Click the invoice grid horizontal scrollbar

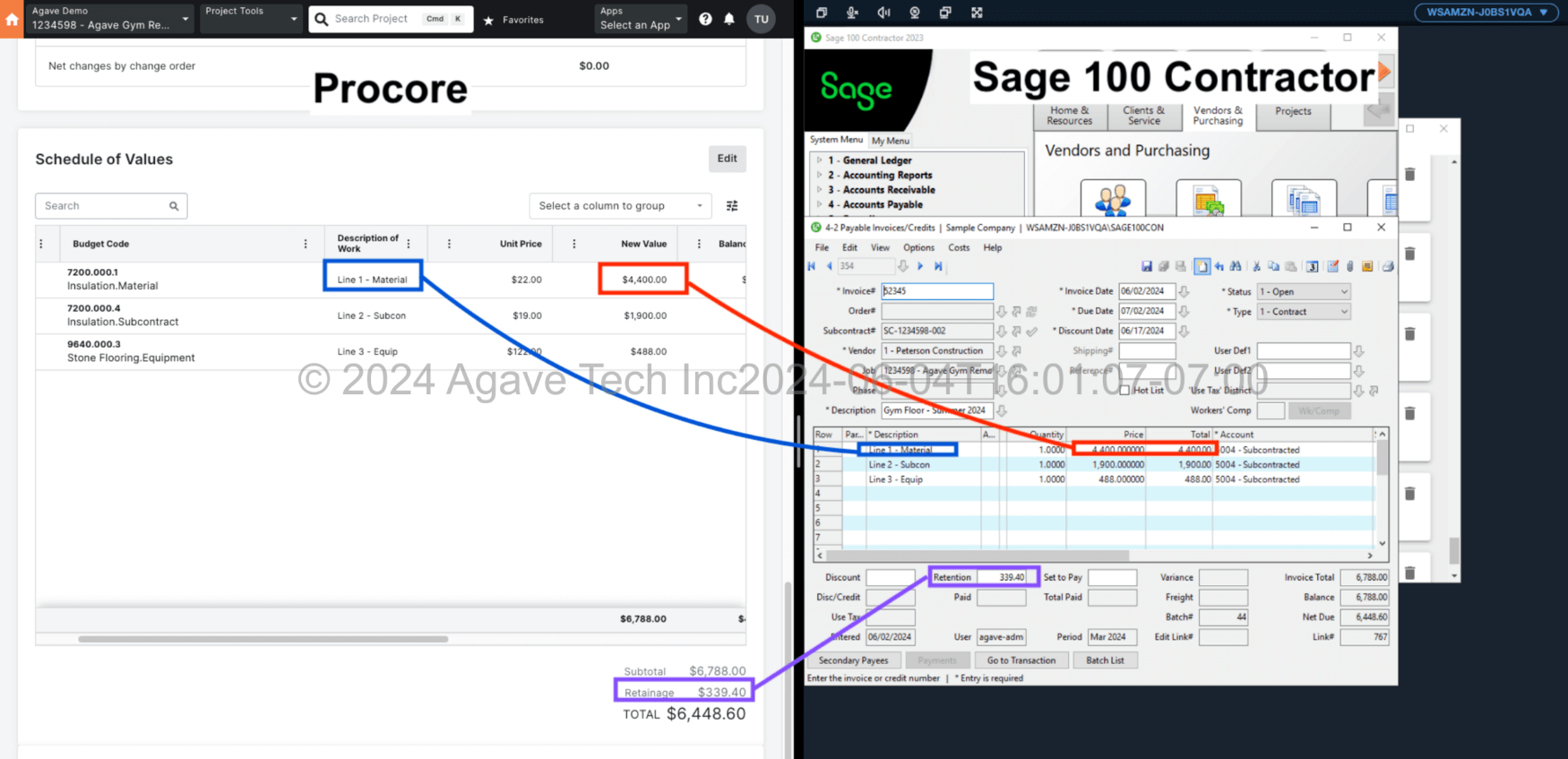(977, 556)
